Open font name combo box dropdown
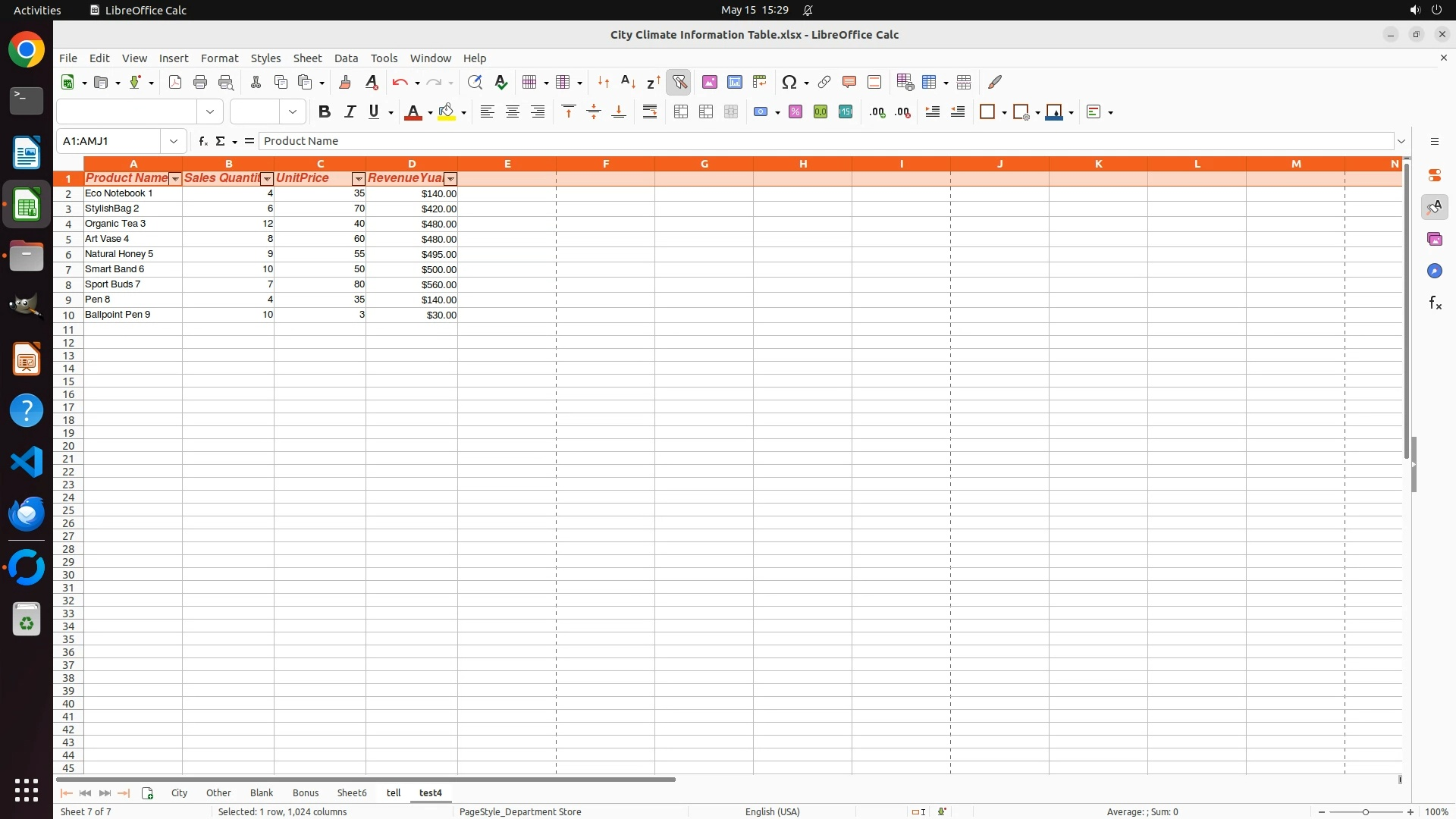1456x819 pixels. (210, 112)
